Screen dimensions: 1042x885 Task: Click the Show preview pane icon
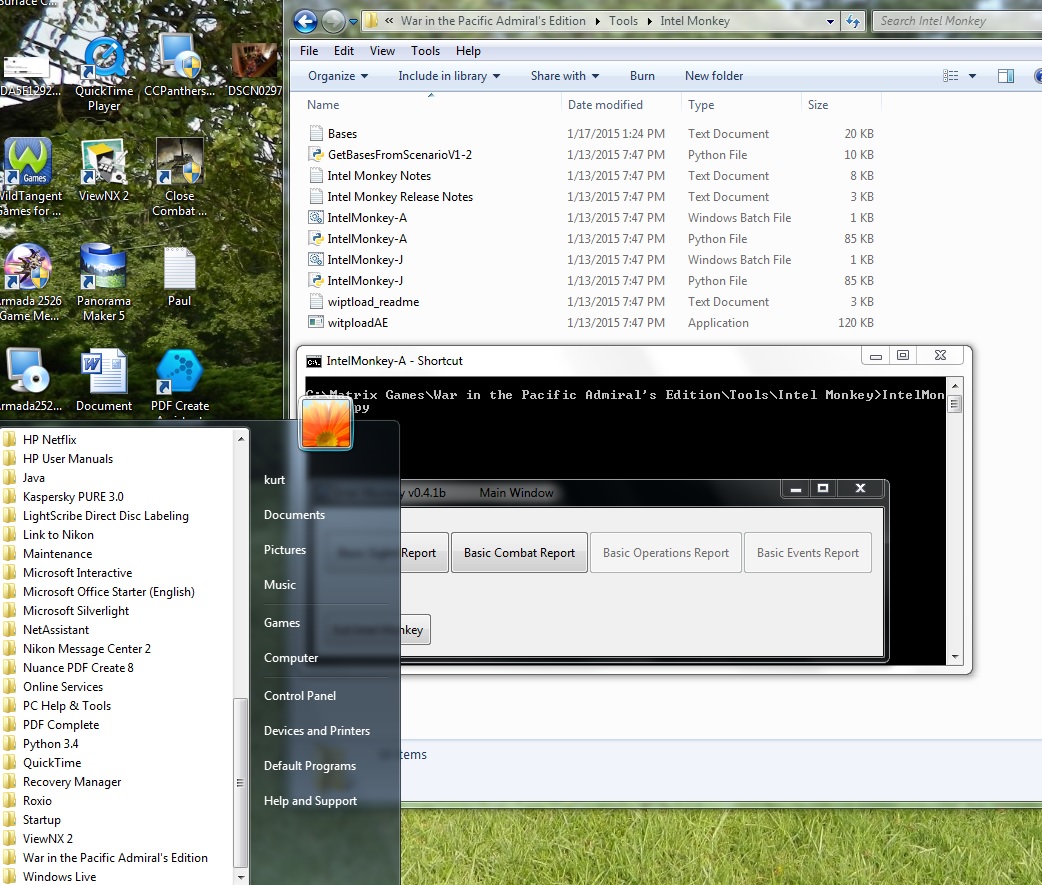(1006, 76)
